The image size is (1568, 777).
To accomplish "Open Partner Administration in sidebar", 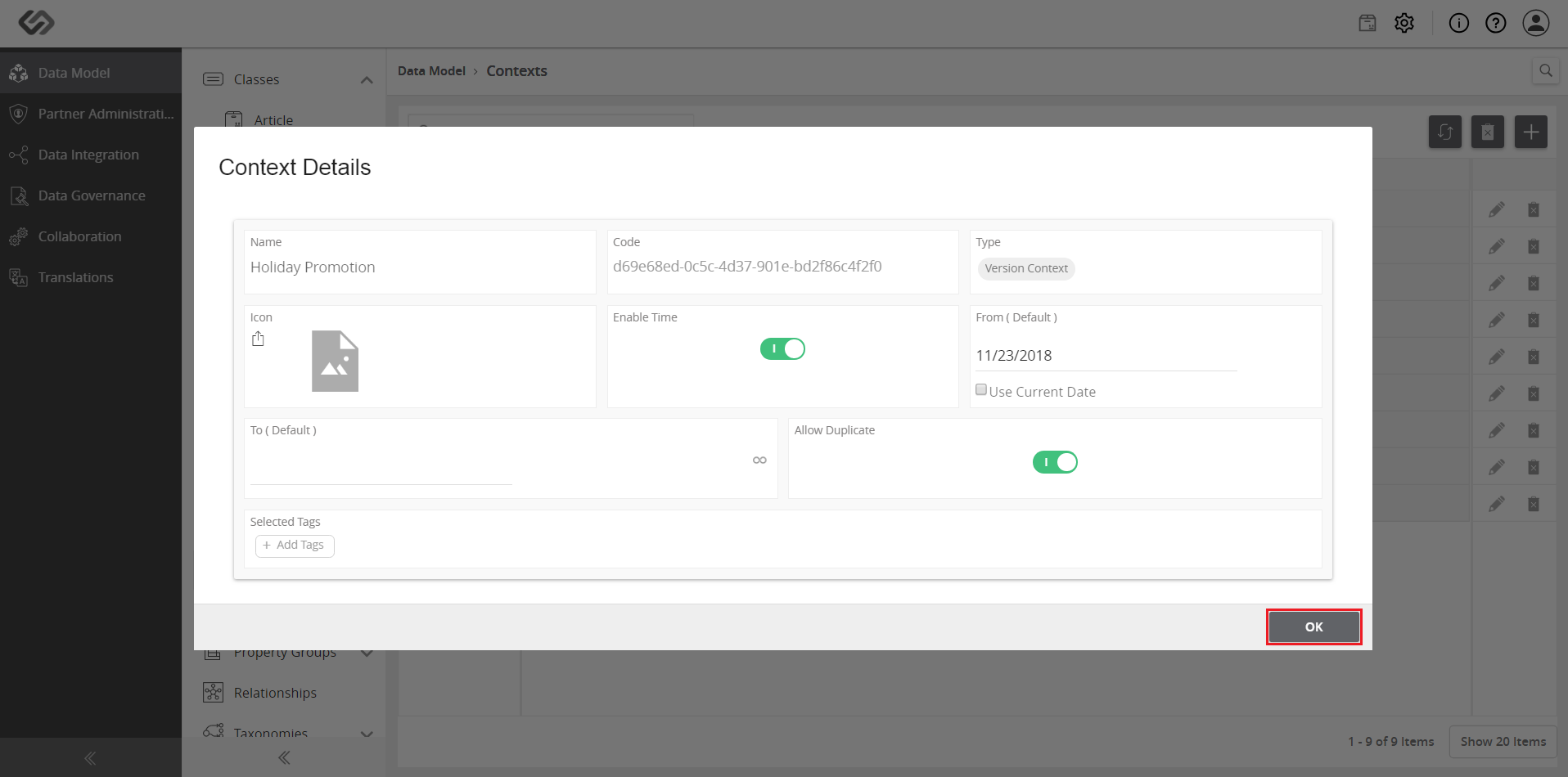I will click(x=91, y=114).
